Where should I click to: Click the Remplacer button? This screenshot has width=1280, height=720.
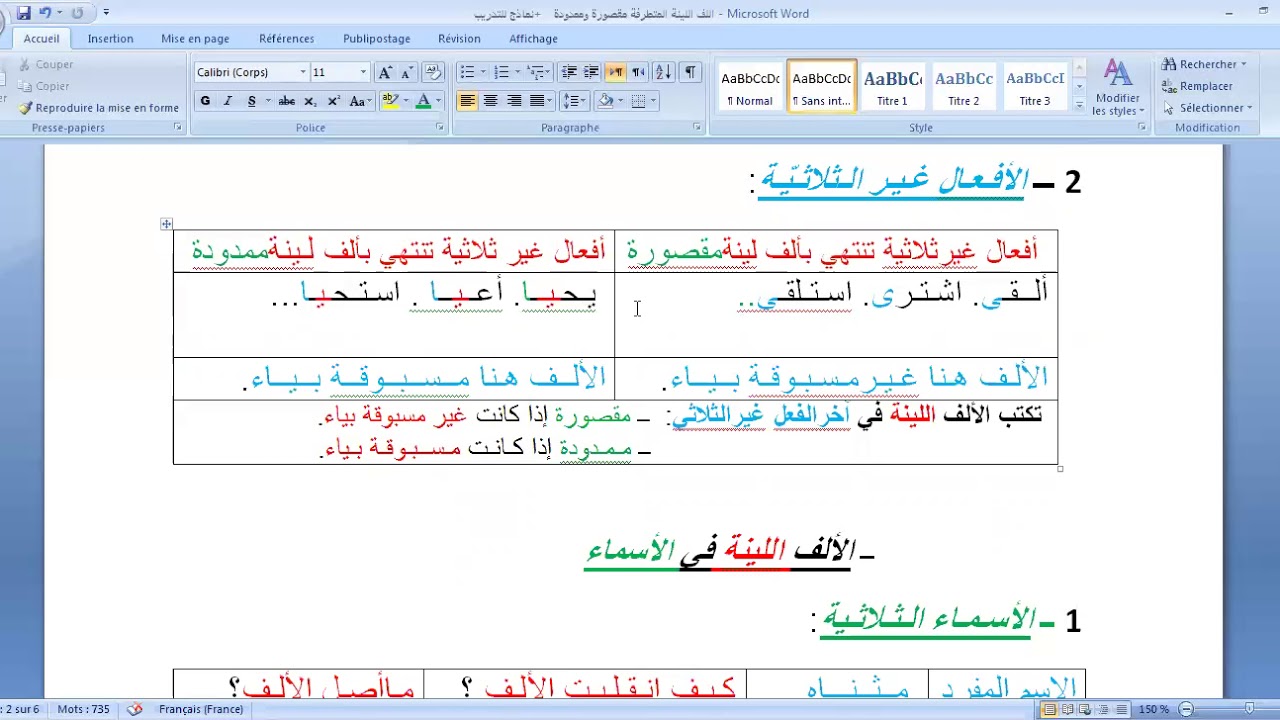1197,86
